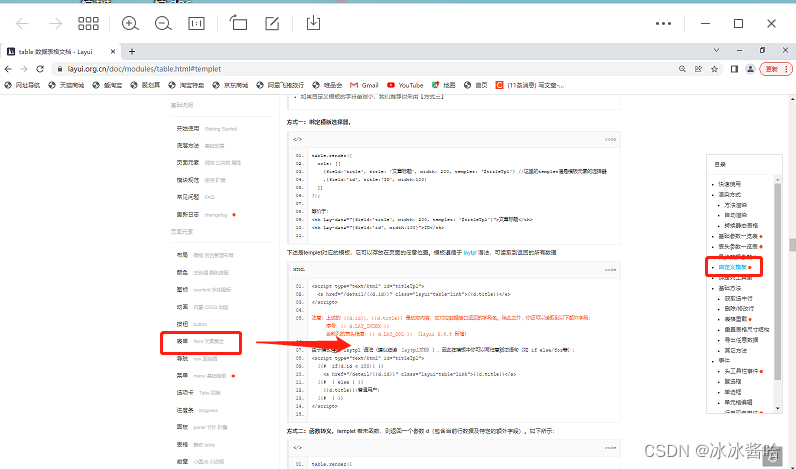Open the table sidebar item
The width and height of the screenshot is (796, 469).
196,445
